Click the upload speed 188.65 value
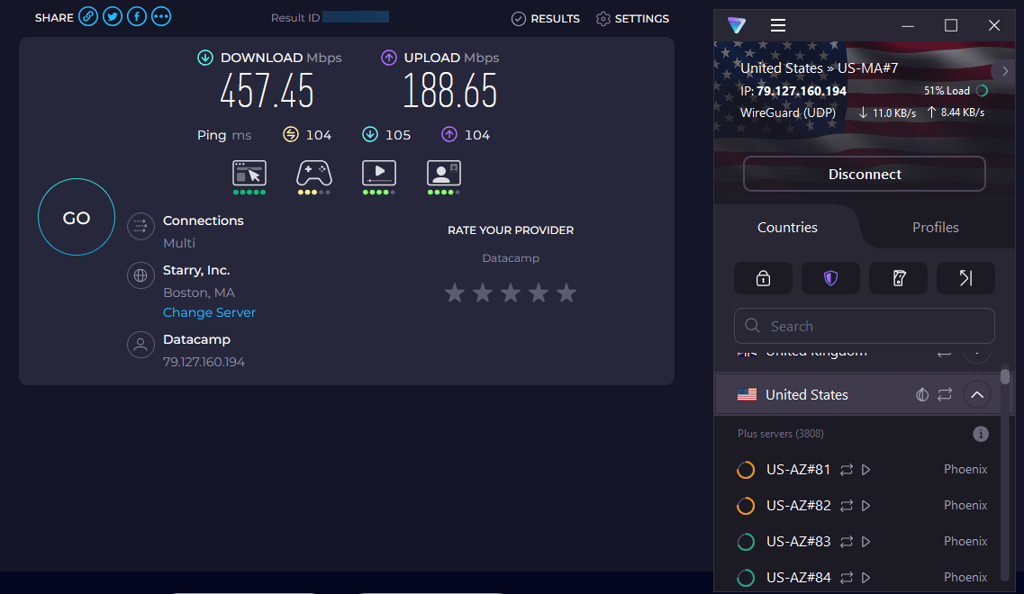This screenshot has height=594, width=1024. 450,91
